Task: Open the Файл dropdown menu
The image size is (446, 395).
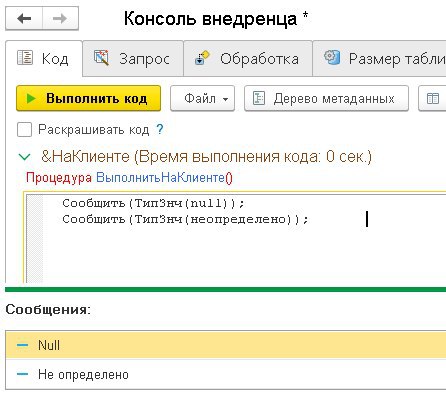Action: [202, 98]
